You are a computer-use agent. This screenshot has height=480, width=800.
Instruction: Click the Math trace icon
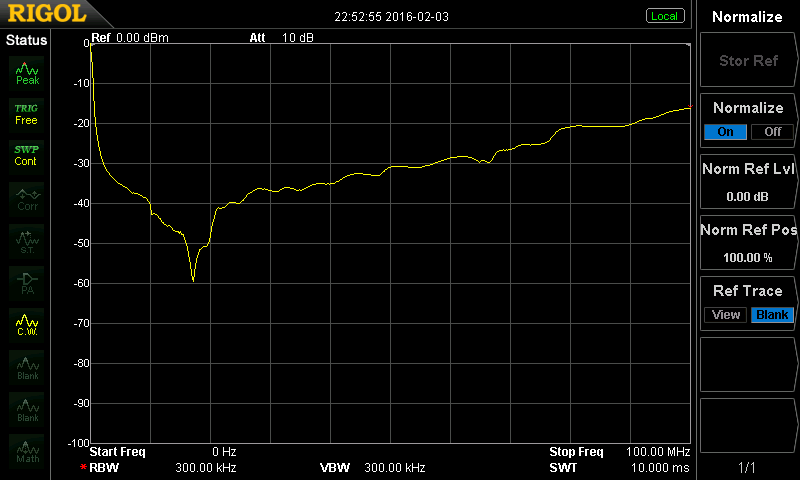tap(27, 451)
